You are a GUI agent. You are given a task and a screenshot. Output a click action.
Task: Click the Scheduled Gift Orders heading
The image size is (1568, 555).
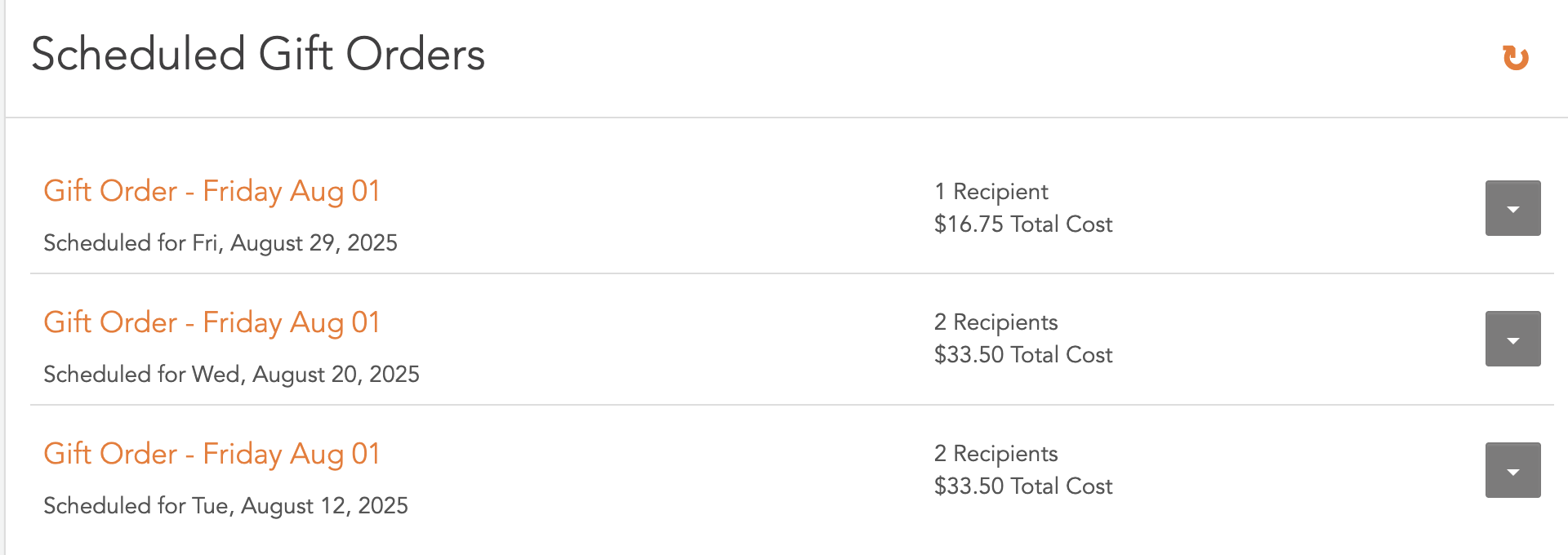258,55
